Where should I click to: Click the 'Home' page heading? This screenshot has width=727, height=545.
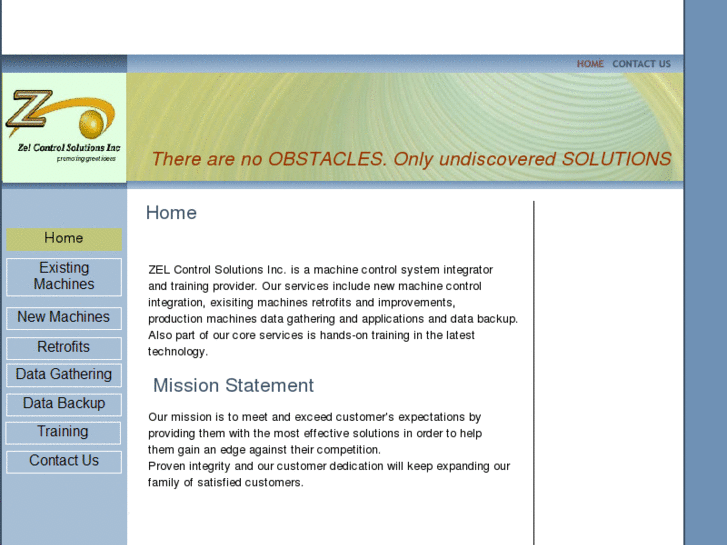171,213
